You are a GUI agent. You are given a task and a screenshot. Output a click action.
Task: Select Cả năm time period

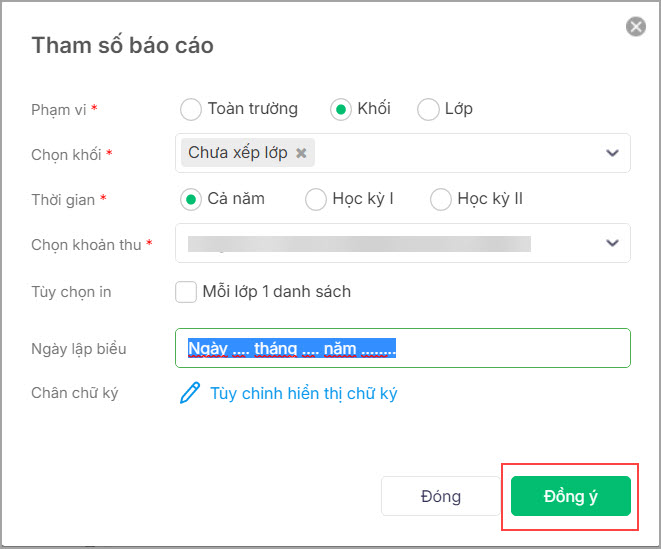(190, 199)
